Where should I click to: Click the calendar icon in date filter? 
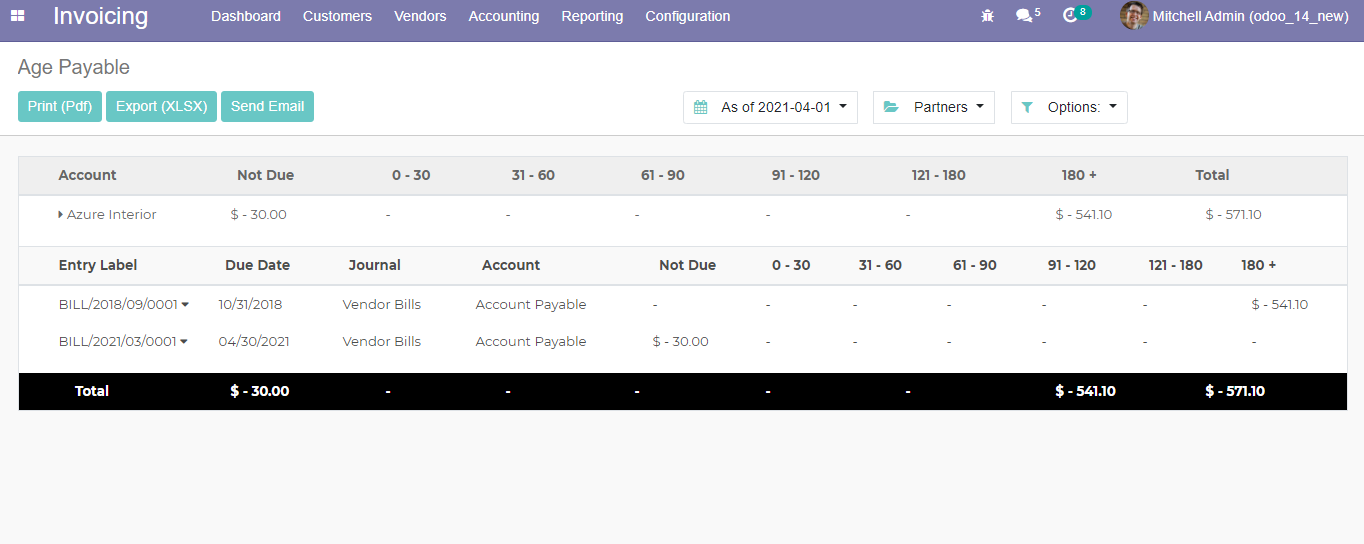701,108
